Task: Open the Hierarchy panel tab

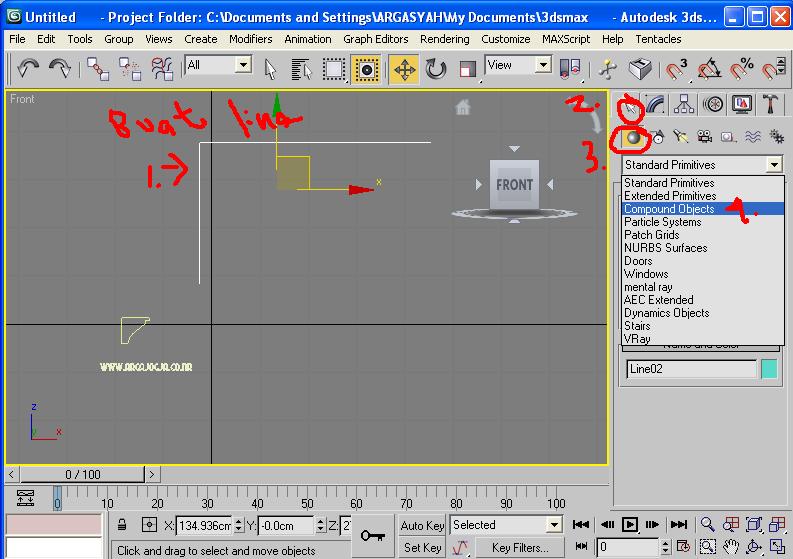Action: point(684,104)
